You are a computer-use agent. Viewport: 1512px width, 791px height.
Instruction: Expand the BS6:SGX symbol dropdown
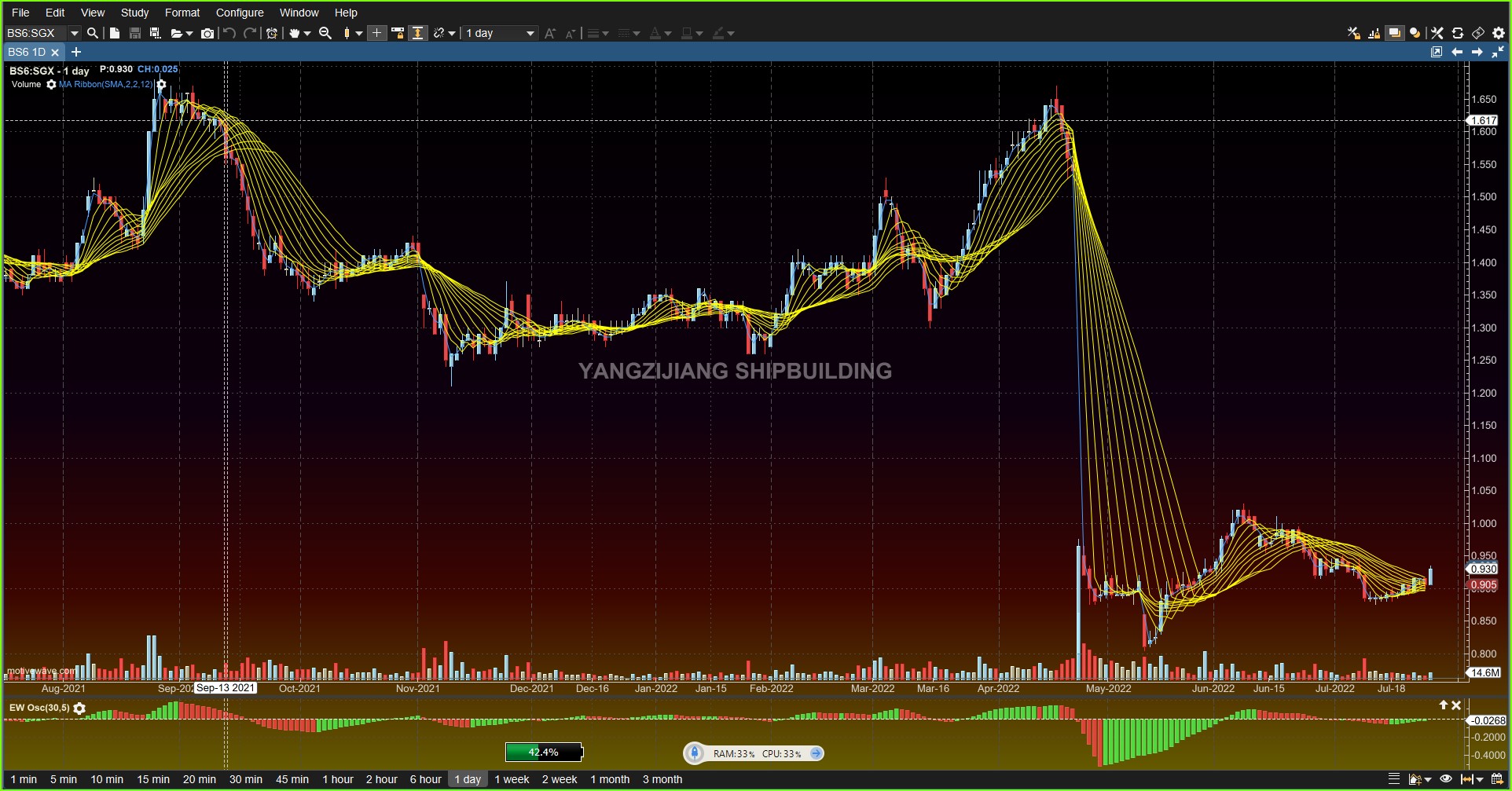click(75, 33)
